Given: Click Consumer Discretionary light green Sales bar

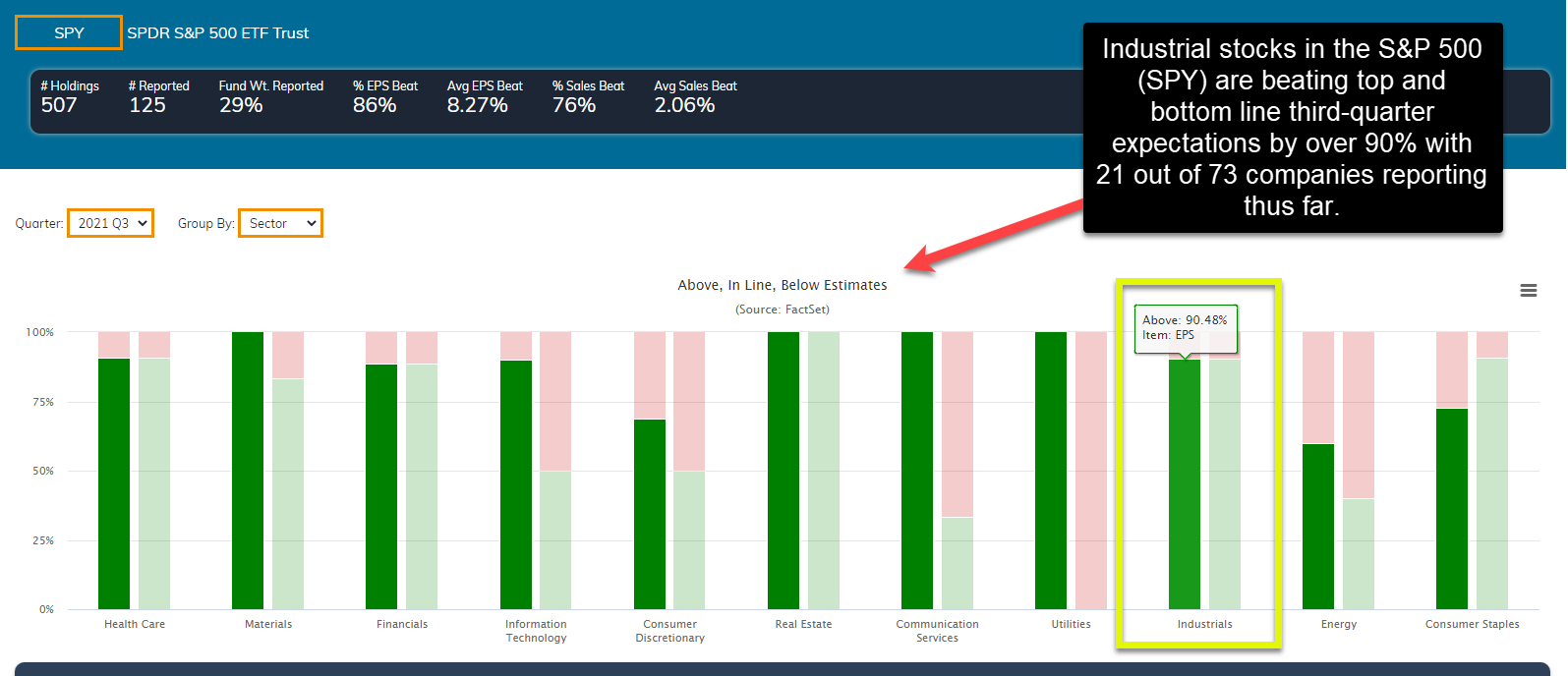Looking at the screenshot, I should 689,540.
